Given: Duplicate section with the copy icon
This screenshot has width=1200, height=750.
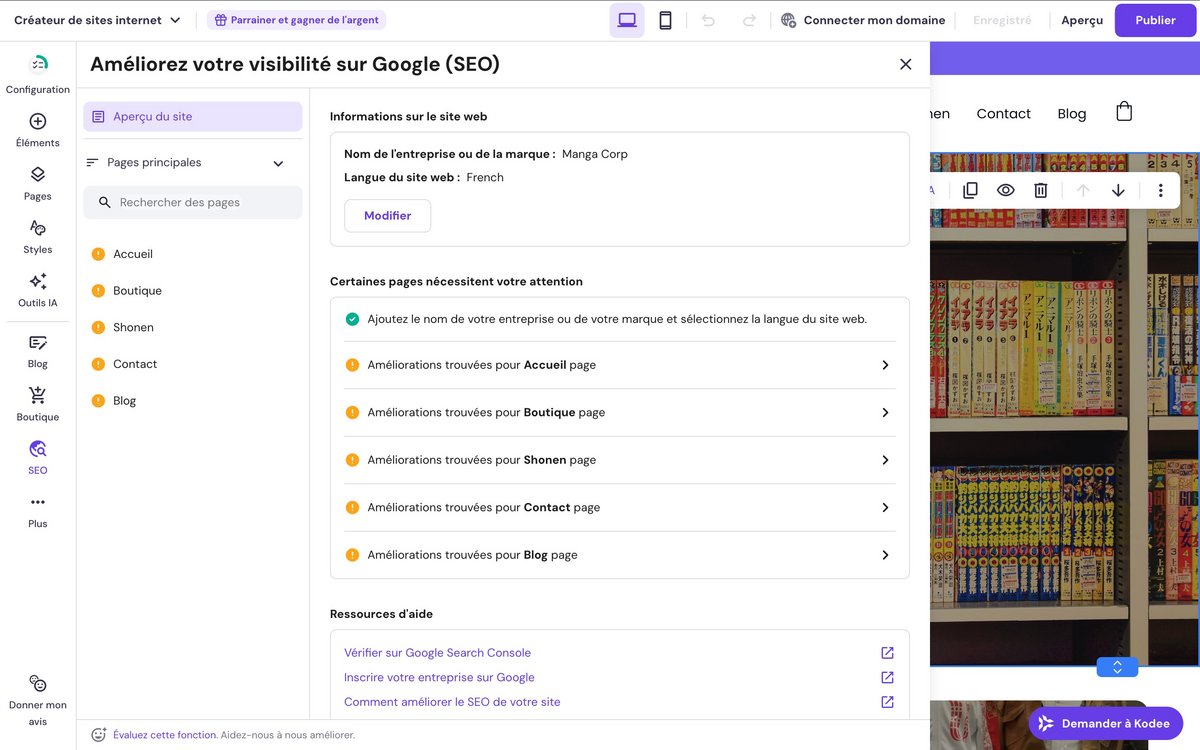Looking at the screenshot, I should 970,190.
